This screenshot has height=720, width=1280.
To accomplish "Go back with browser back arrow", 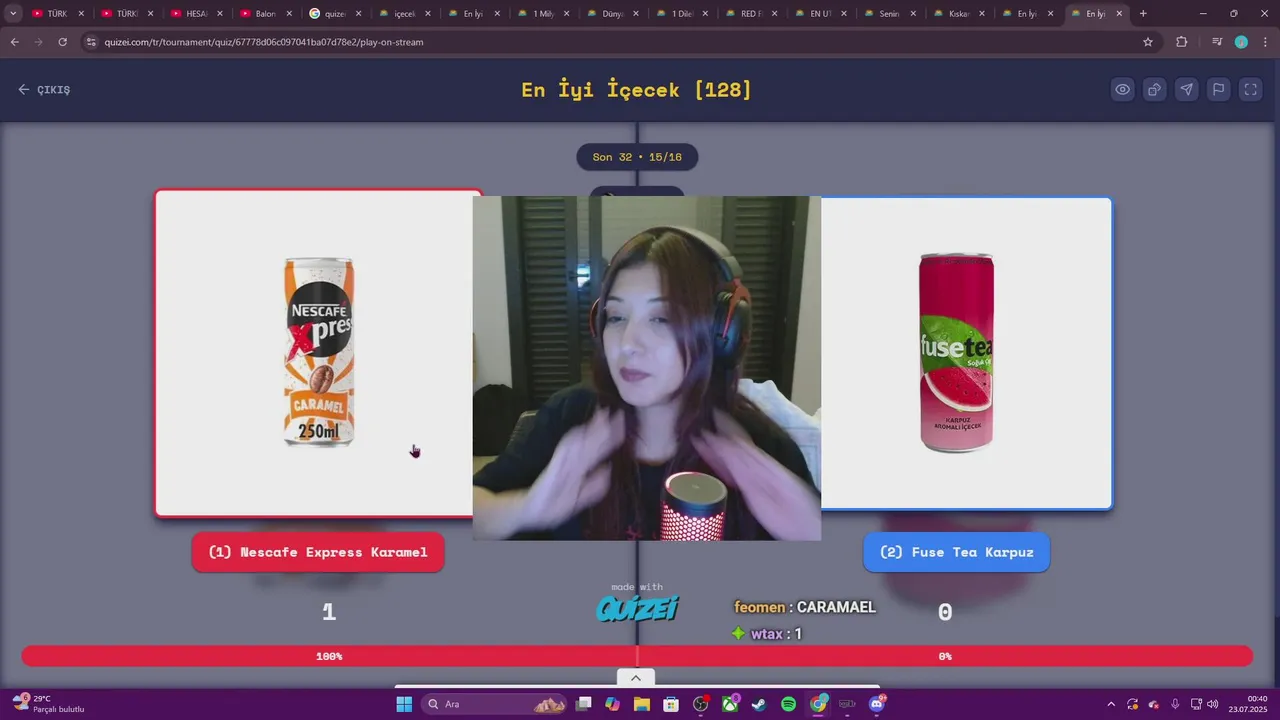I will [x=14, y=42].
